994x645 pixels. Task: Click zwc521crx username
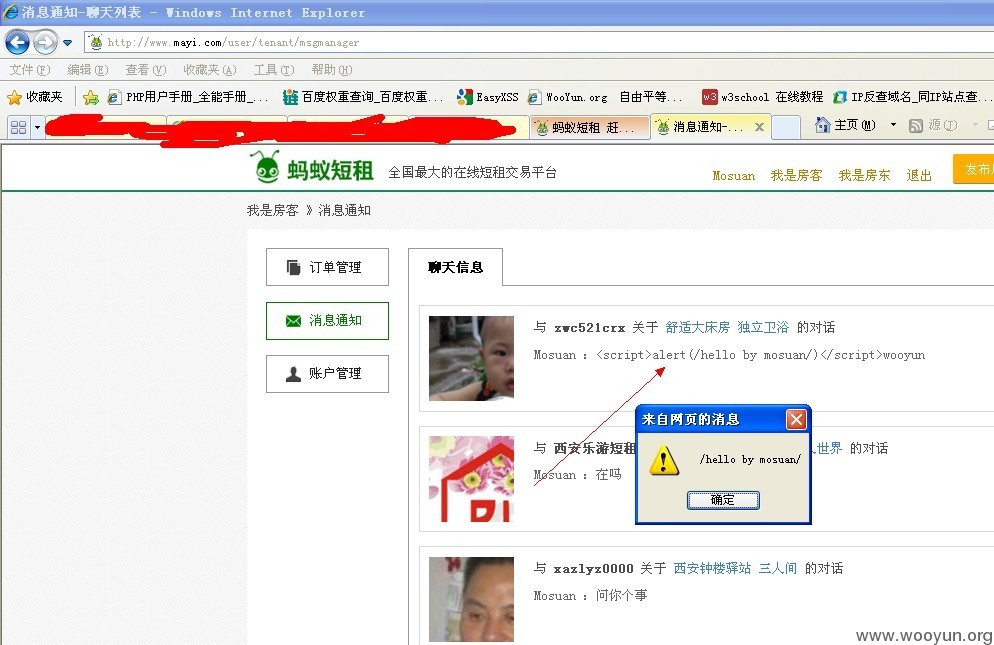tap(590, 328)
